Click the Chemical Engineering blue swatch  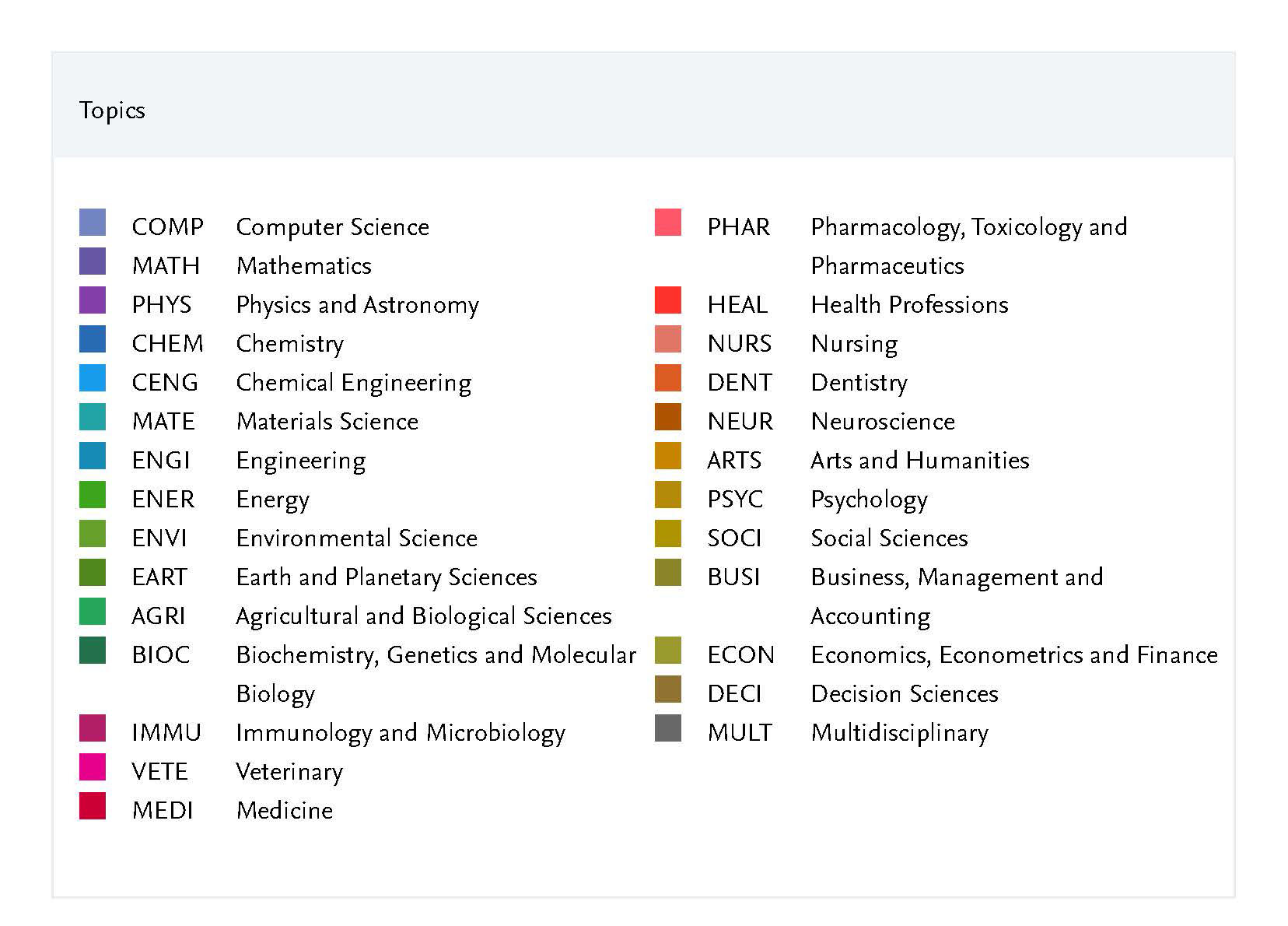pos(93,378)
